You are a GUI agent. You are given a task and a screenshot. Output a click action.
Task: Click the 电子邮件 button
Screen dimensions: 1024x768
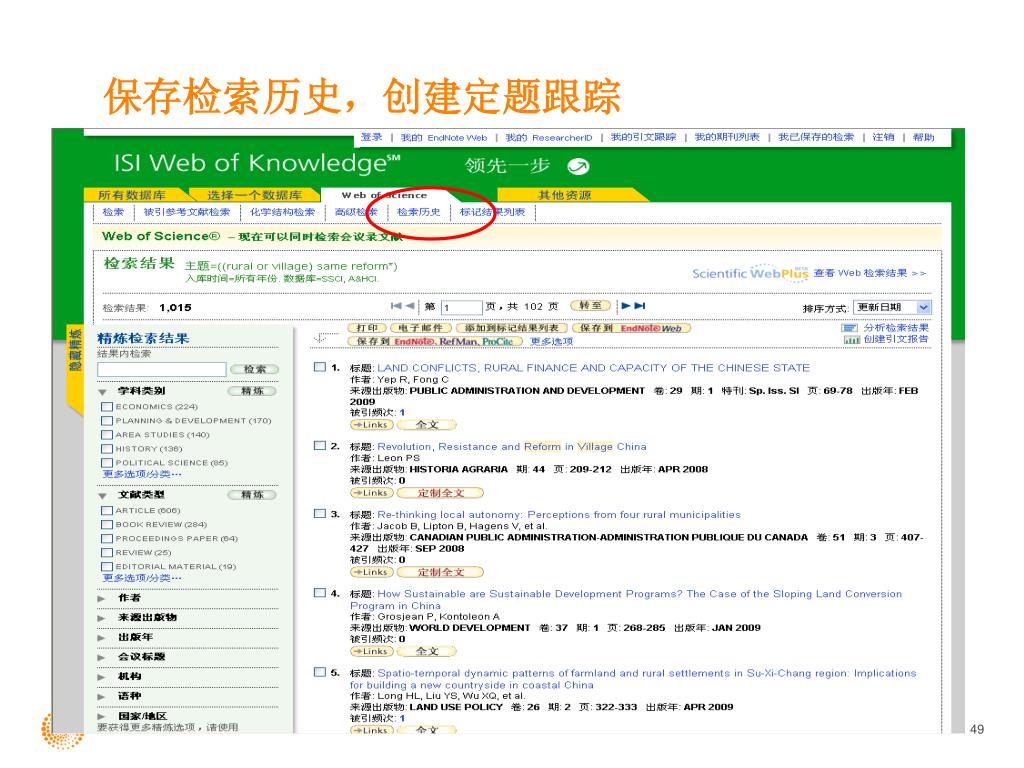(x=421, y=328)
